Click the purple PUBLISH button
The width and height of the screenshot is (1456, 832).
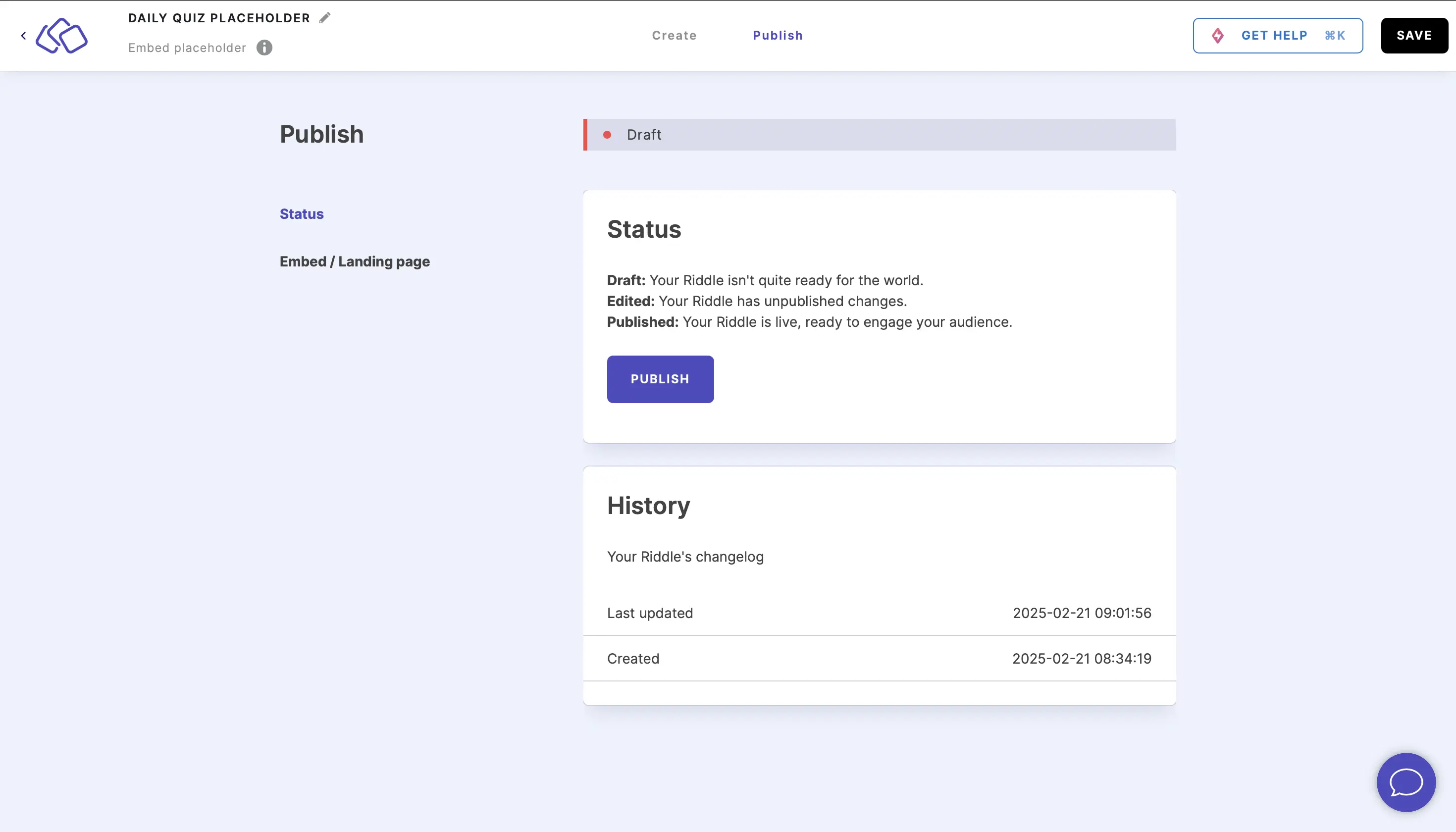660,379
